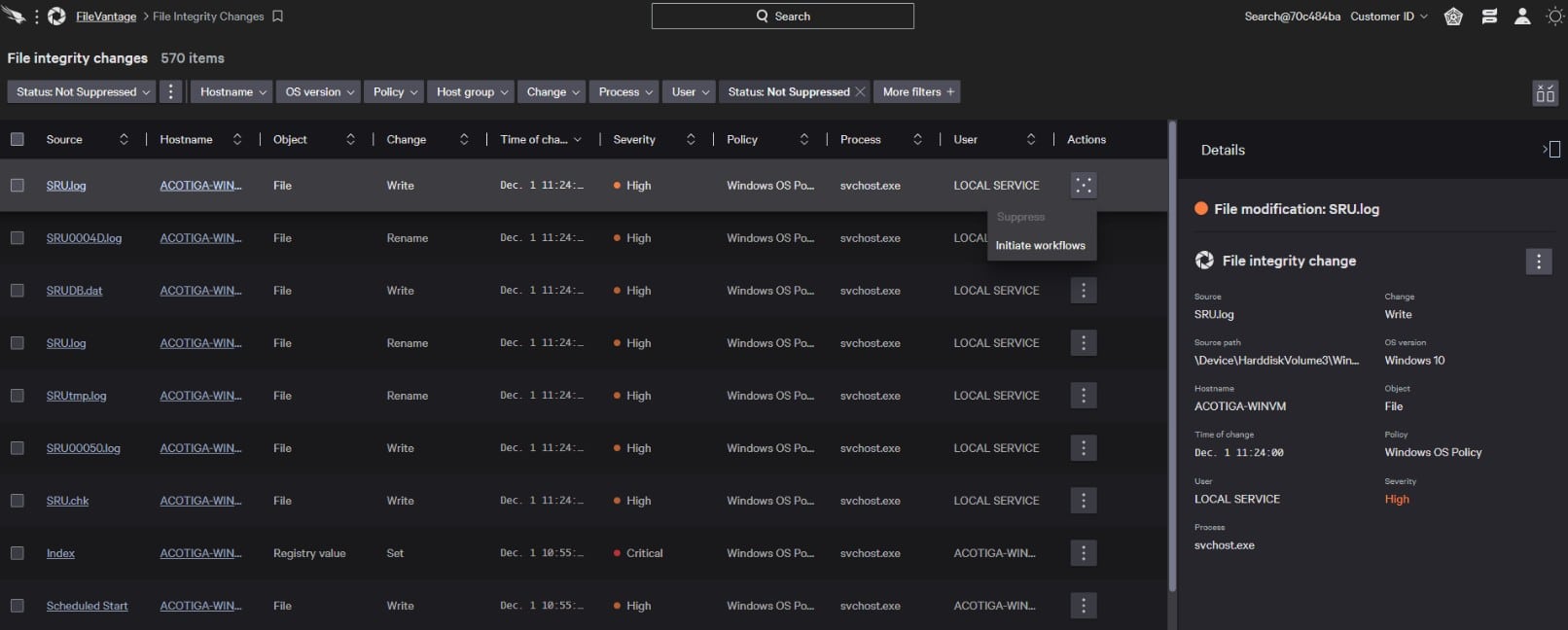1568x630 pixels.
Task: Click the column layout toggle icon
Action: coord(1545,93)
